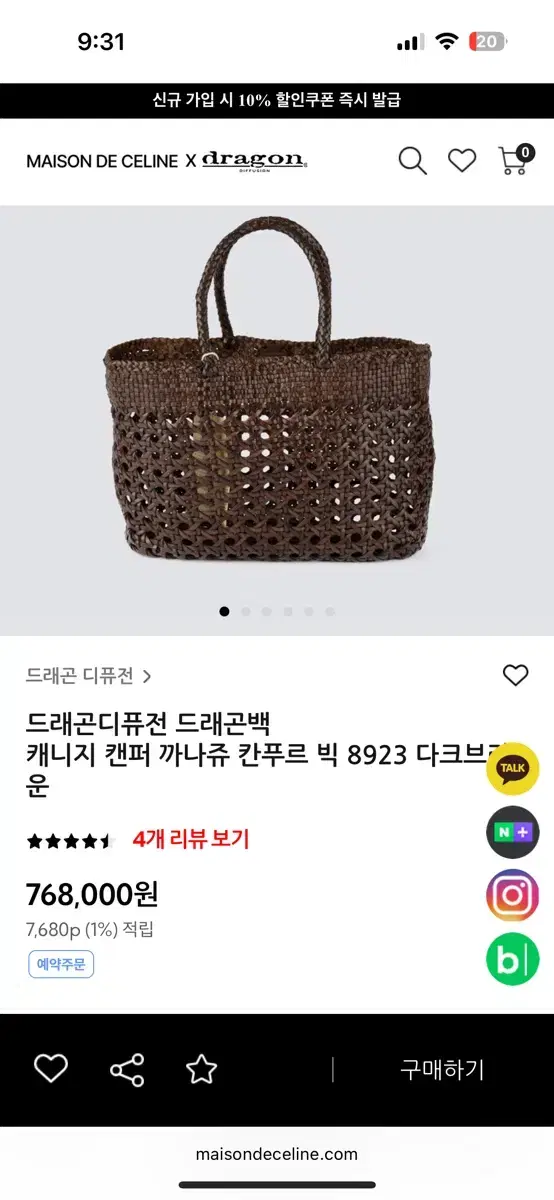Tap the share icon in bottom bar
The image size is (554, 1200).
coord(127,1069)
